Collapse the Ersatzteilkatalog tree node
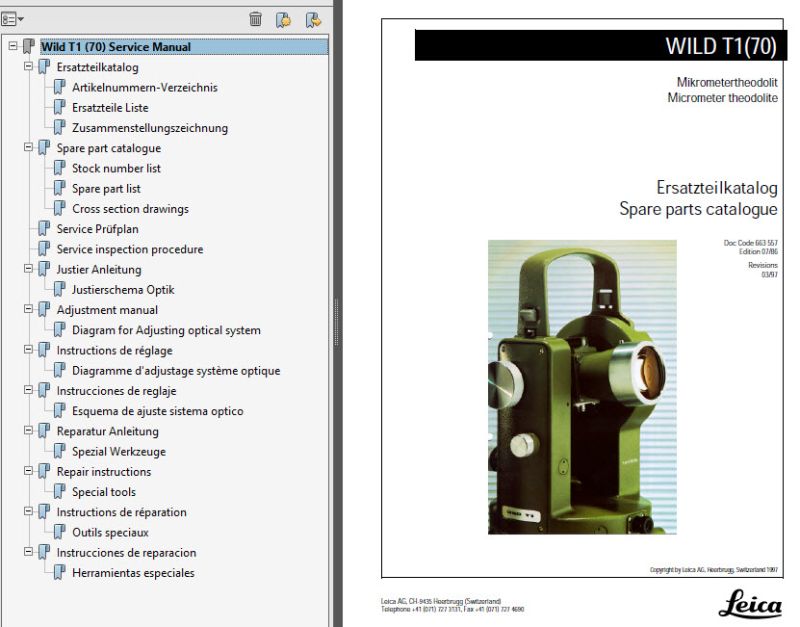This screenshot has height=627, width=800. [29, 66]
